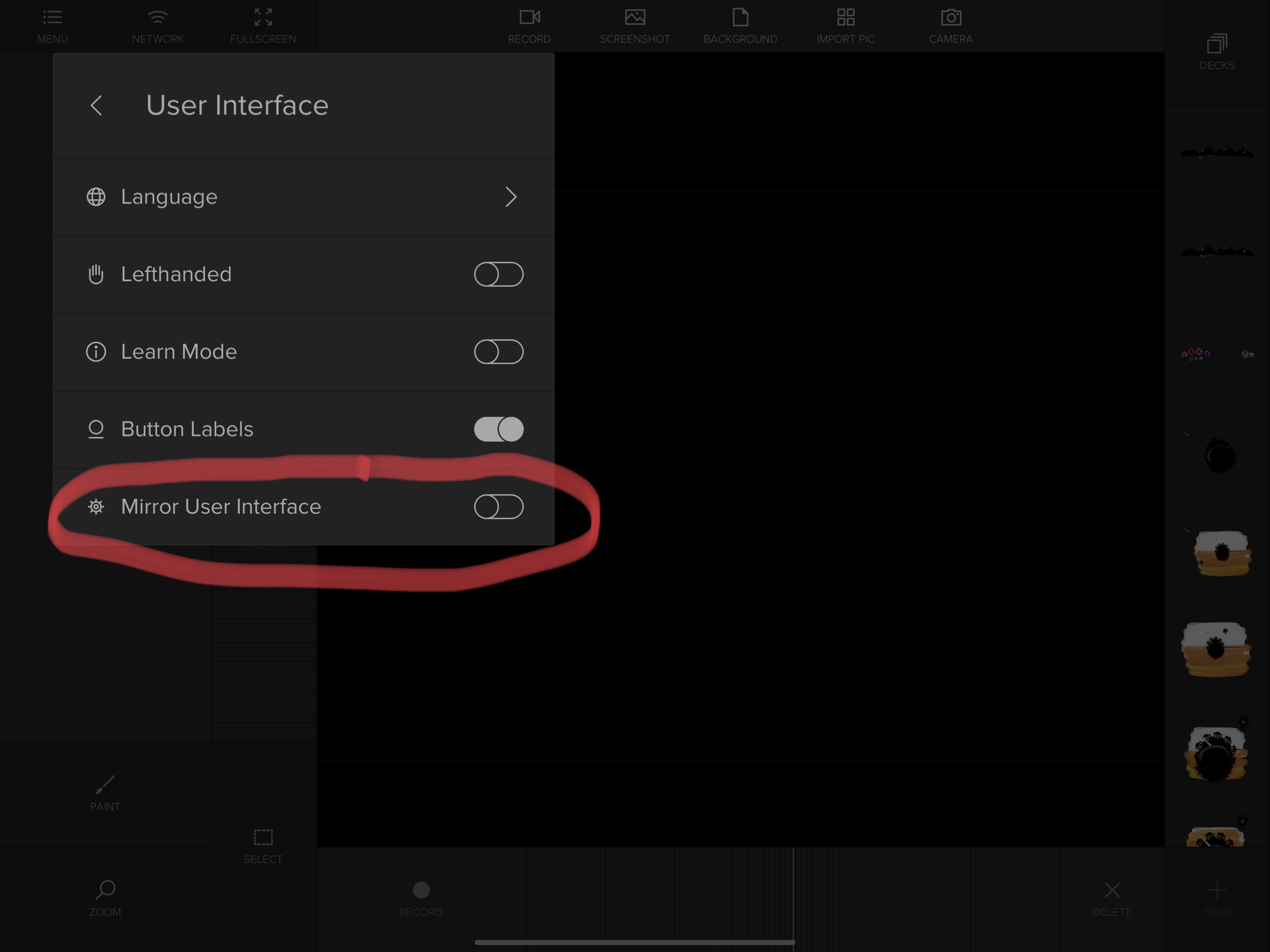Enable the Lefthanded toggle
Viewport: 1270px width, 952px height.
(498, 274)
